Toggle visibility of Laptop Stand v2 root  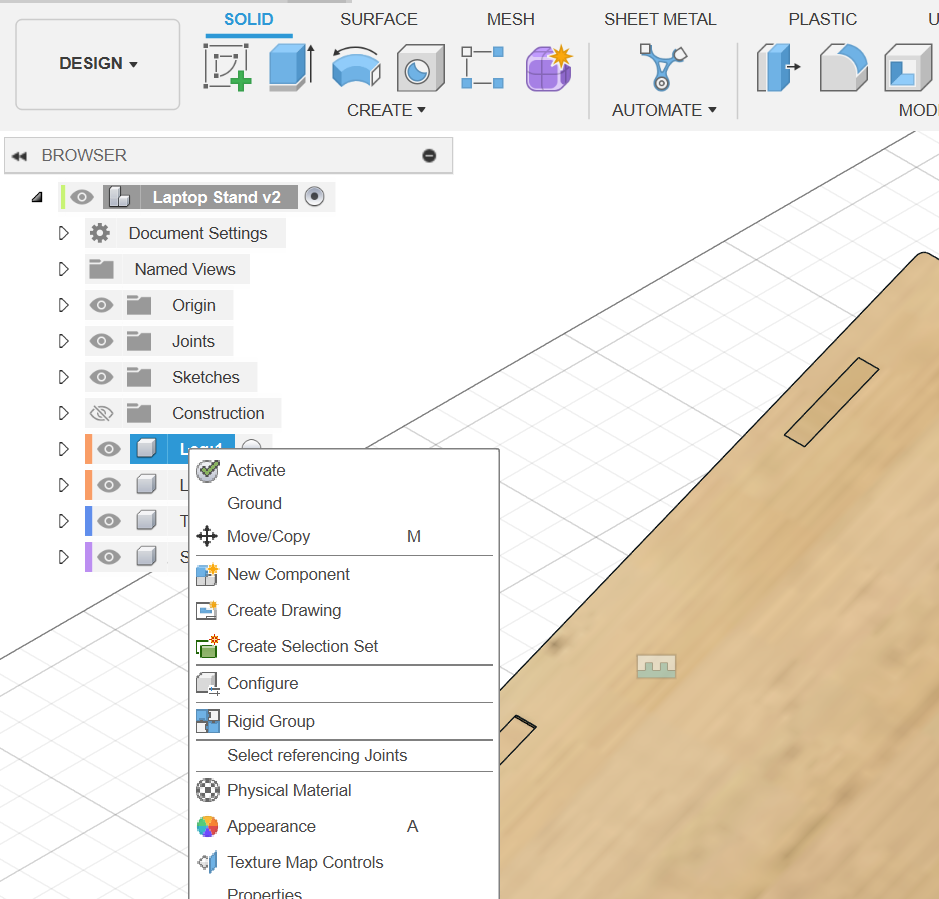[x=82, y=197]
